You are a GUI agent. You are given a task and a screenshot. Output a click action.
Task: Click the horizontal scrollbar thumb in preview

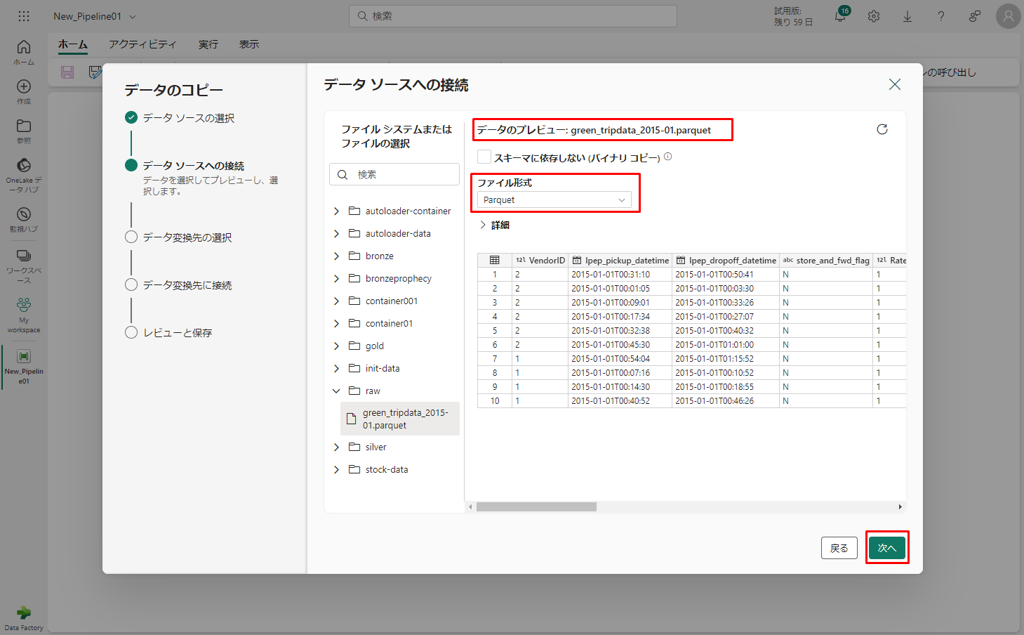coord(536,507)
